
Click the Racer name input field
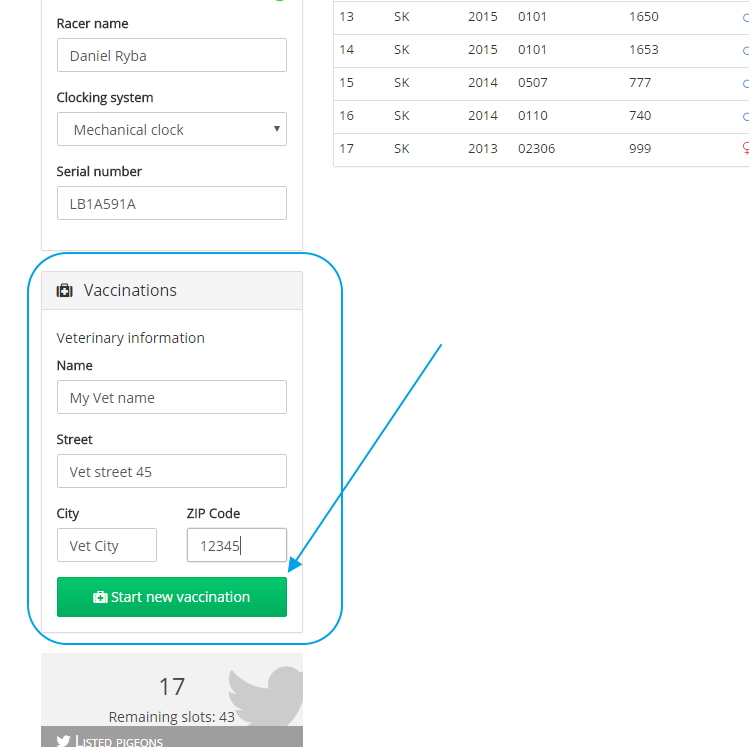click(171, 56)
